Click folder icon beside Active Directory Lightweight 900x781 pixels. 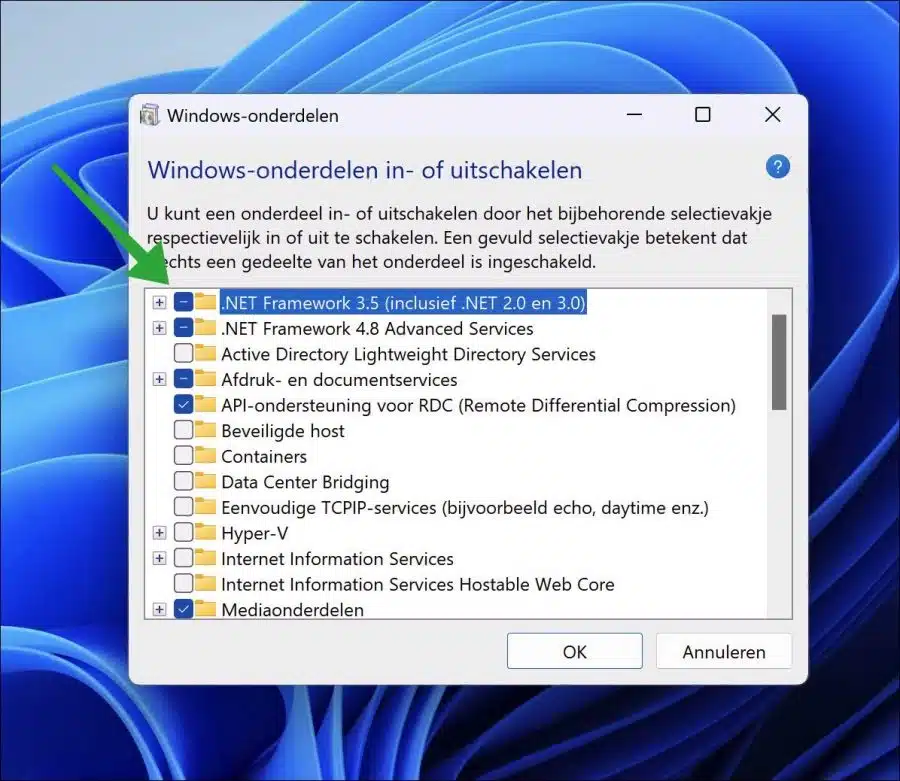[x=205, y=353]
